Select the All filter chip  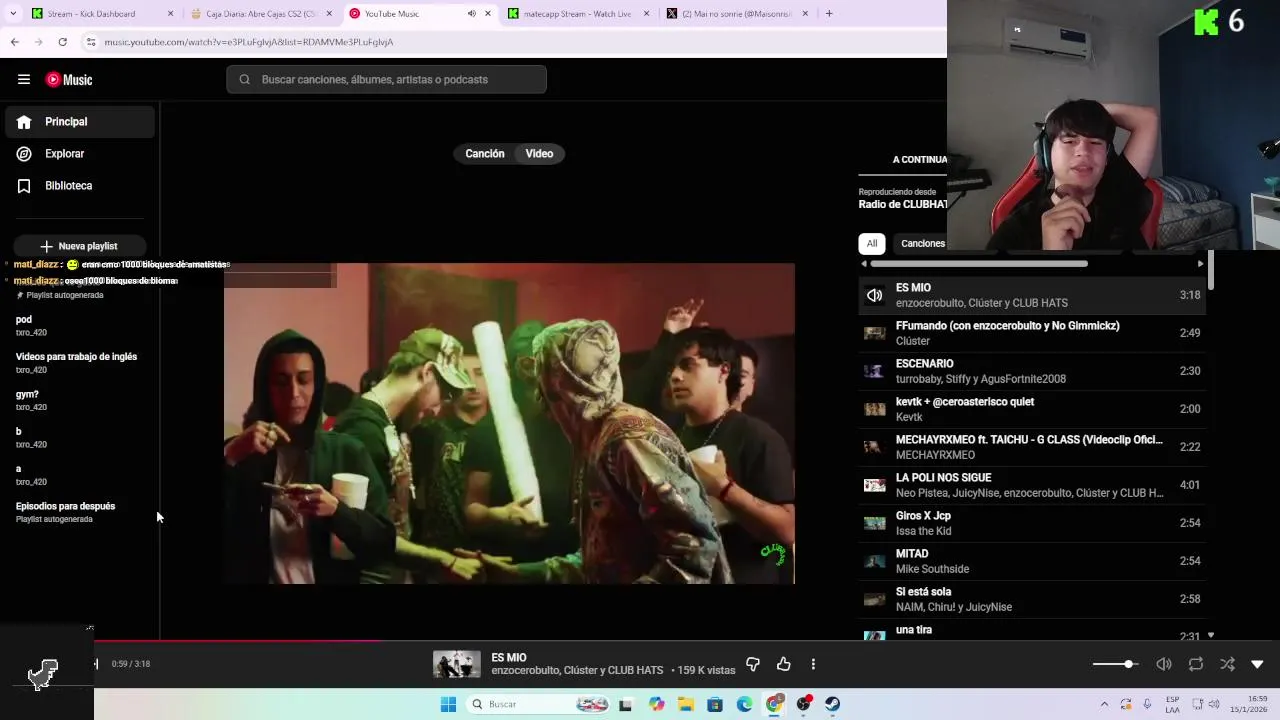click(x=872, y=244)
